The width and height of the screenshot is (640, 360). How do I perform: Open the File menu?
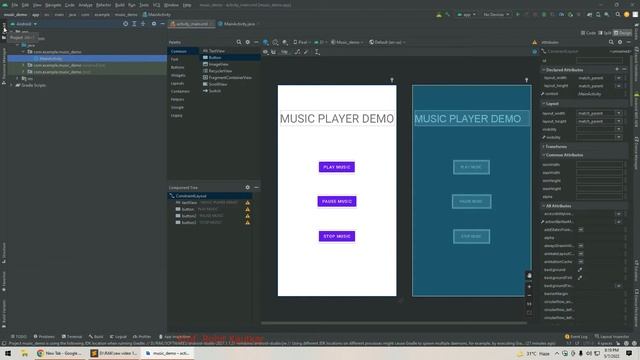tap(15, 5)
